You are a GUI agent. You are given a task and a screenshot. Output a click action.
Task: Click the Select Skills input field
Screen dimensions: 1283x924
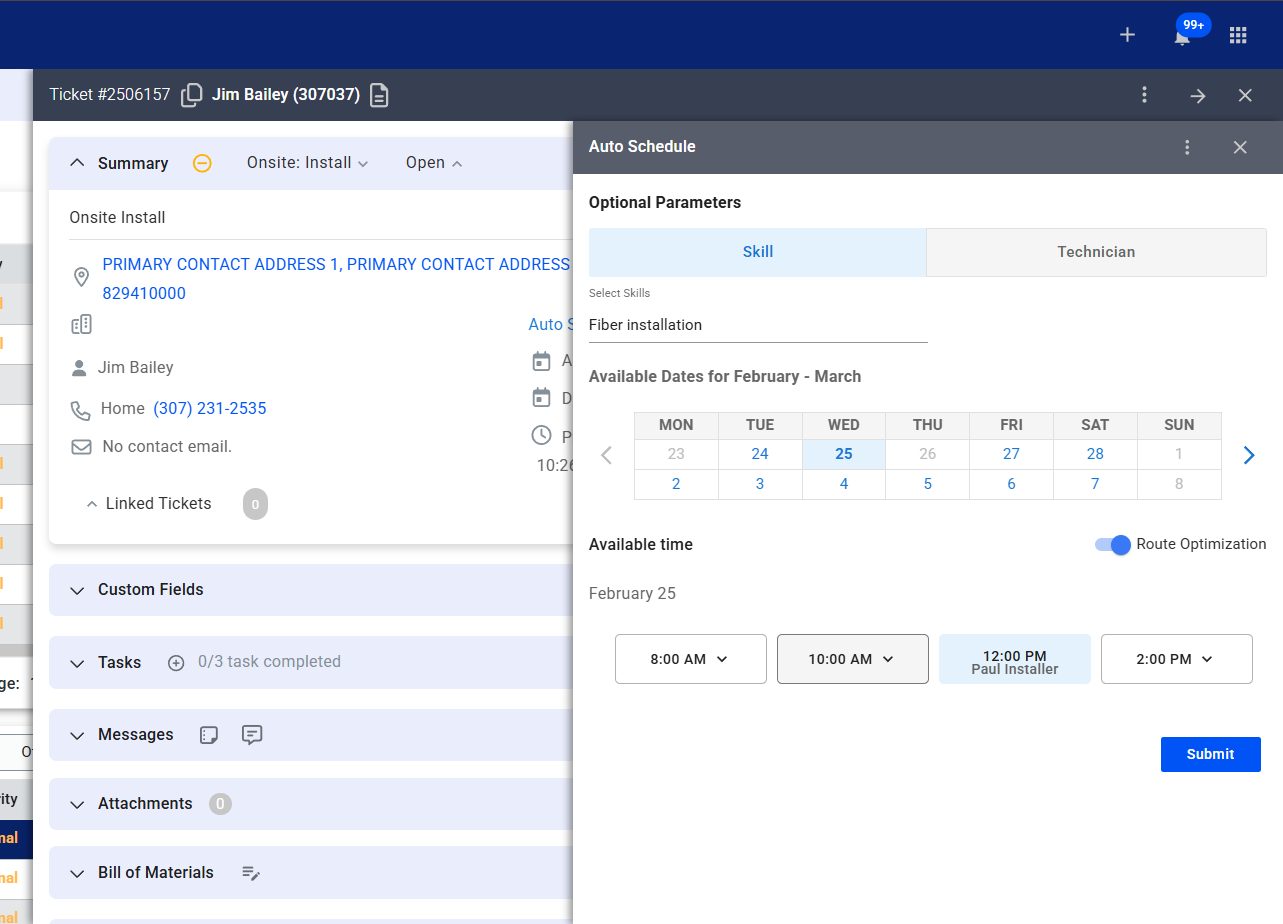757,325
